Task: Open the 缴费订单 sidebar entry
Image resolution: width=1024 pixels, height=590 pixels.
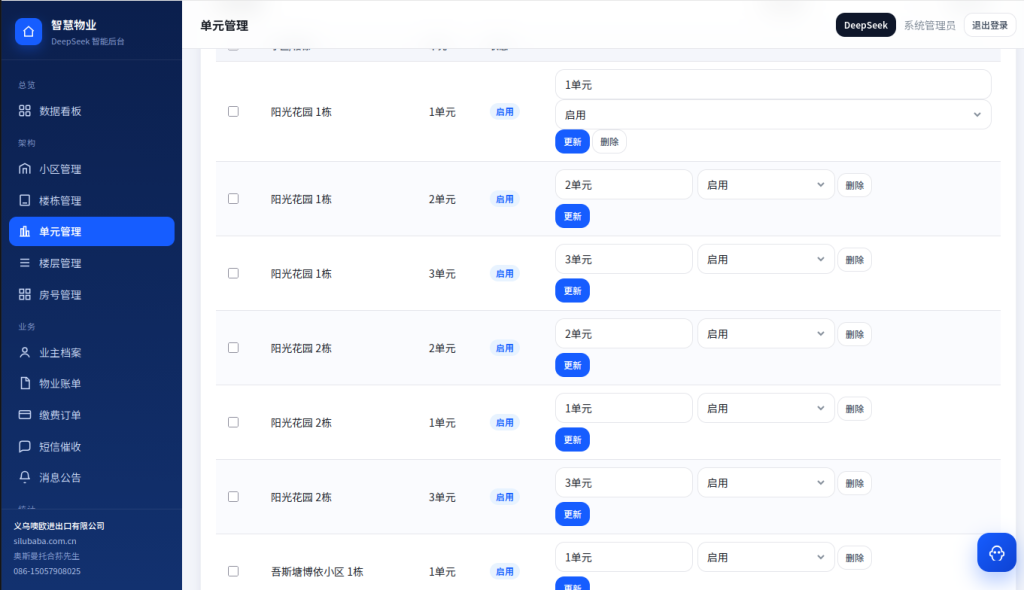Action: [91, 415]
